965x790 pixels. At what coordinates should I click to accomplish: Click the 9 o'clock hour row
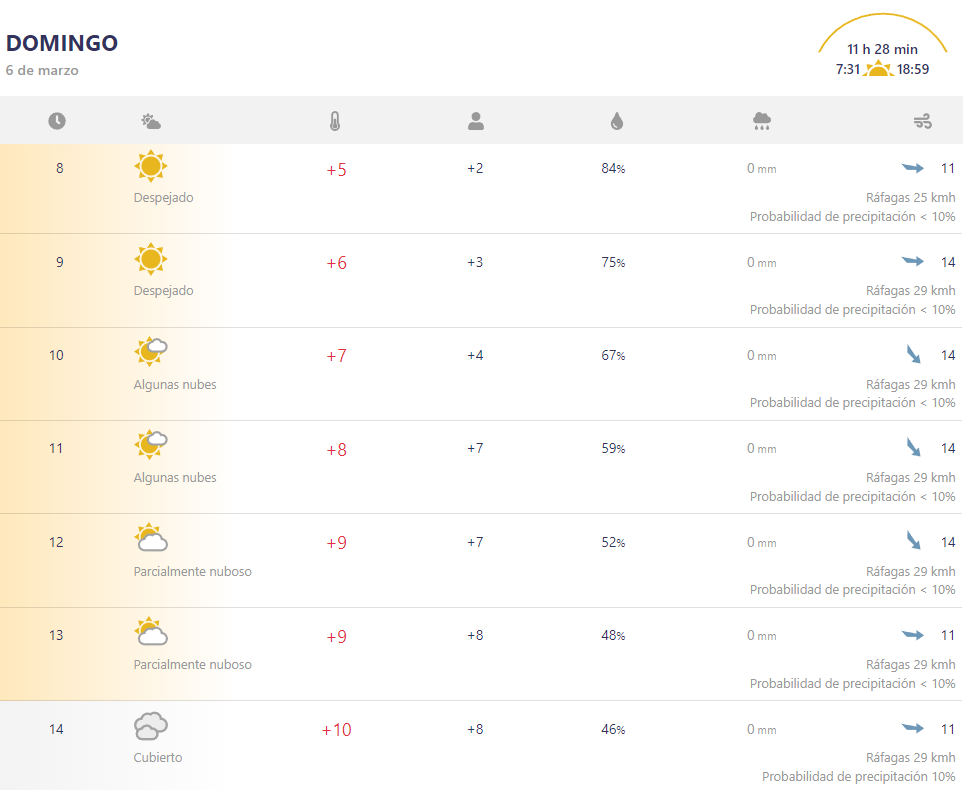60,262
